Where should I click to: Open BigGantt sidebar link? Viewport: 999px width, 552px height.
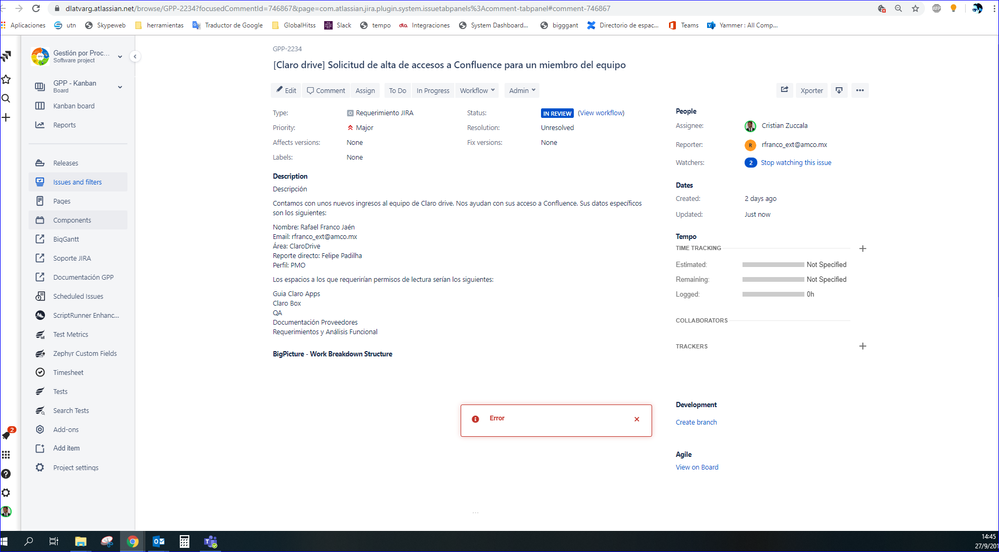click(78, 239)
